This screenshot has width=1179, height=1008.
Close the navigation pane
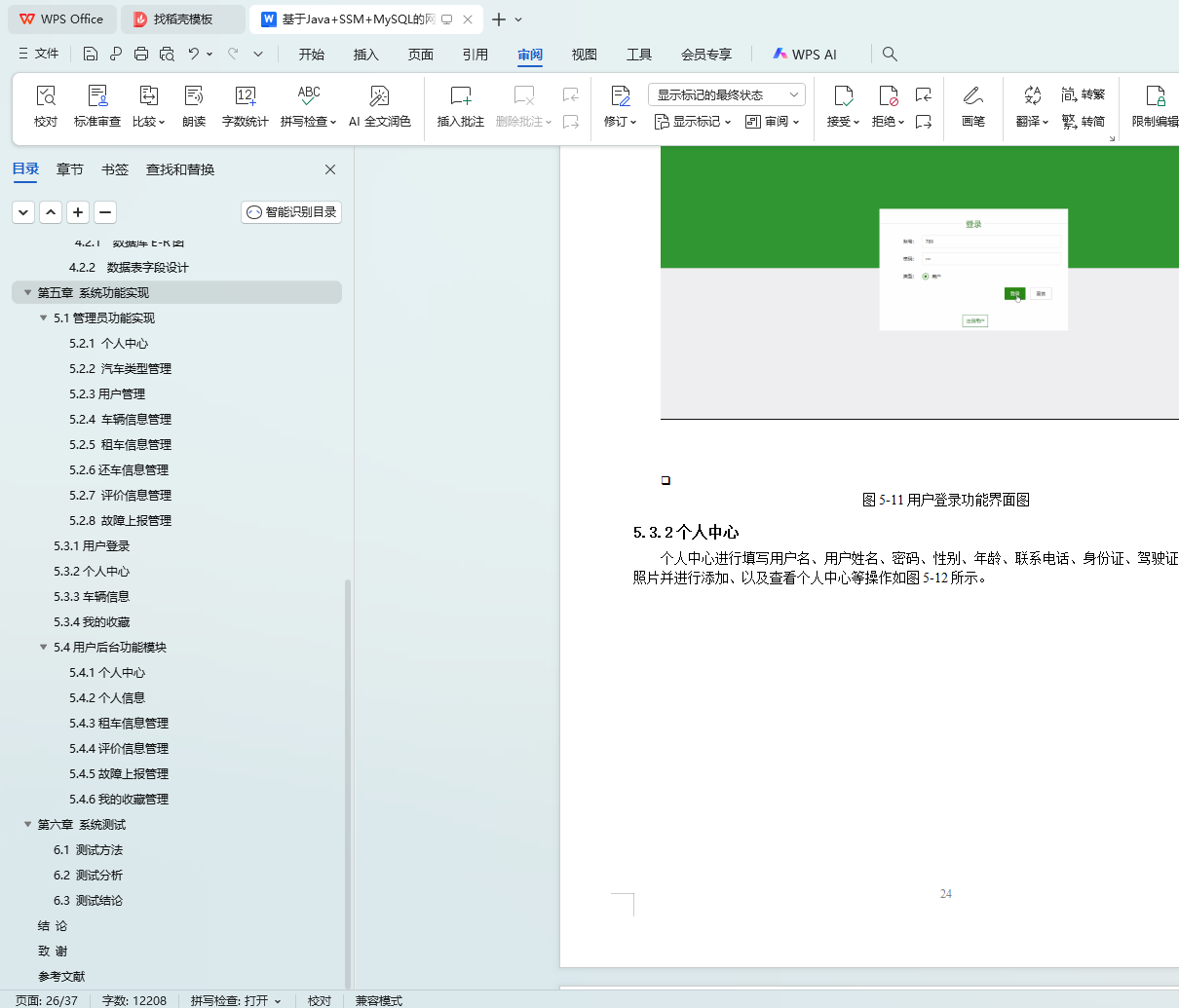(x=330, y=169)
